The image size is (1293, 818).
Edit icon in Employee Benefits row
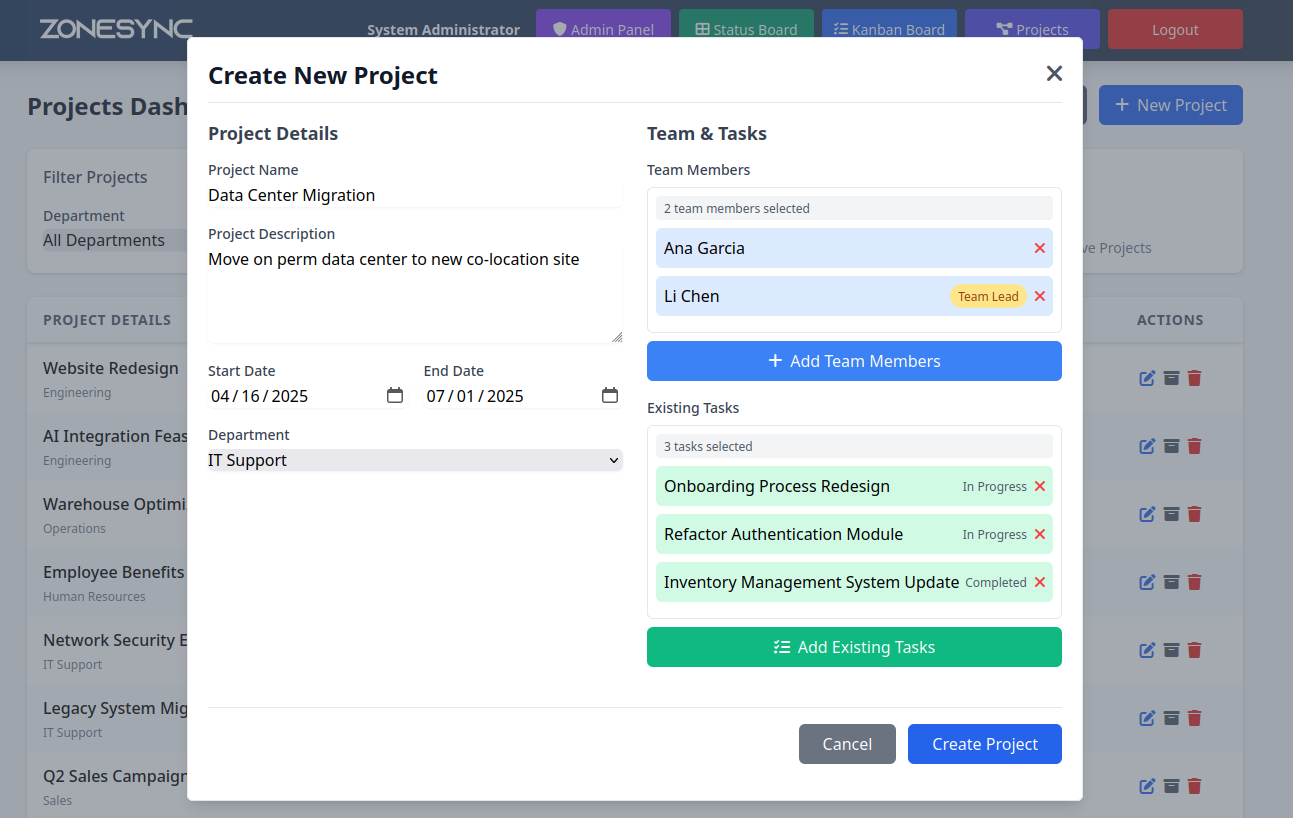pyautogui.click(x=1148, y=582)
